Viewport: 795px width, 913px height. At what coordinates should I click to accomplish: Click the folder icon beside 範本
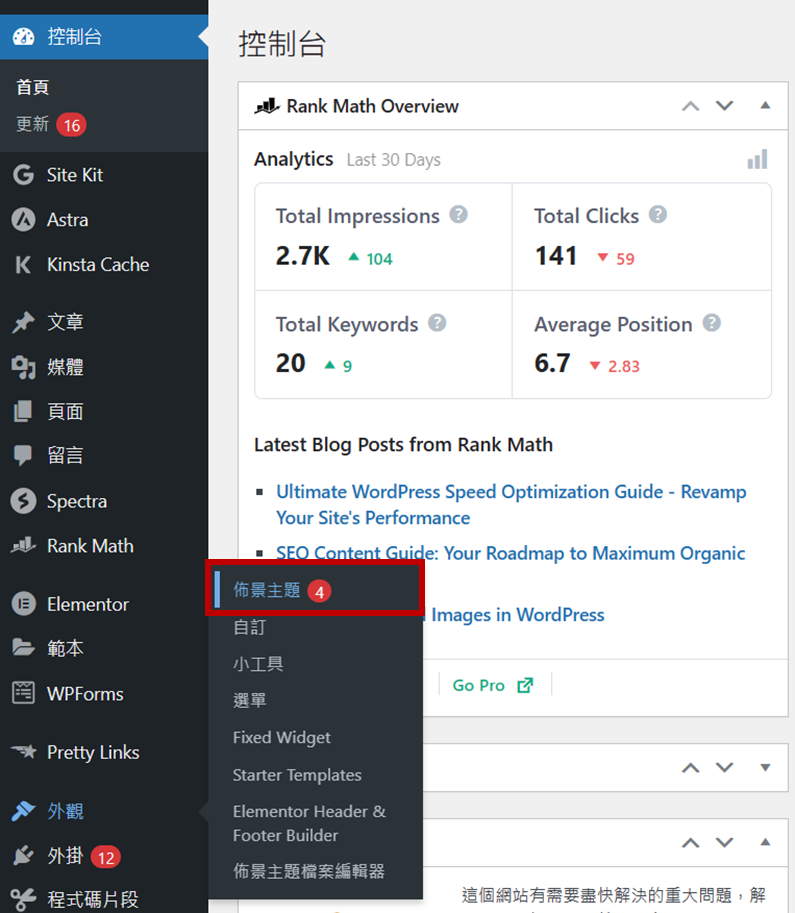coord(23,647)
